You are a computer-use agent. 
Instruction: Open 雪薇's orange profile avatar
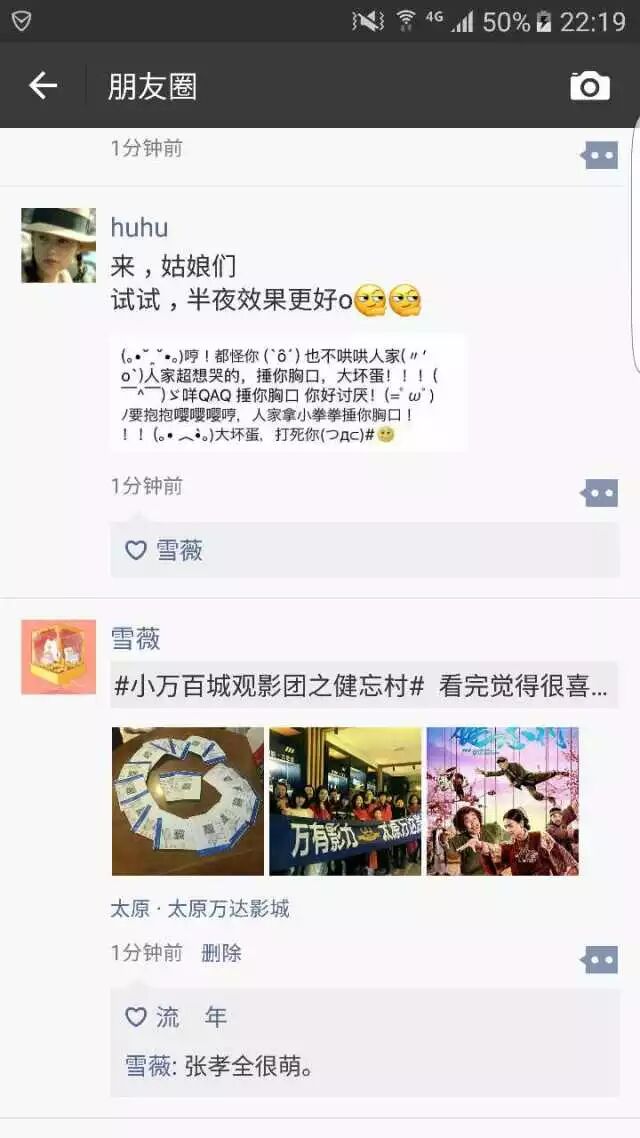click(59, 657)
